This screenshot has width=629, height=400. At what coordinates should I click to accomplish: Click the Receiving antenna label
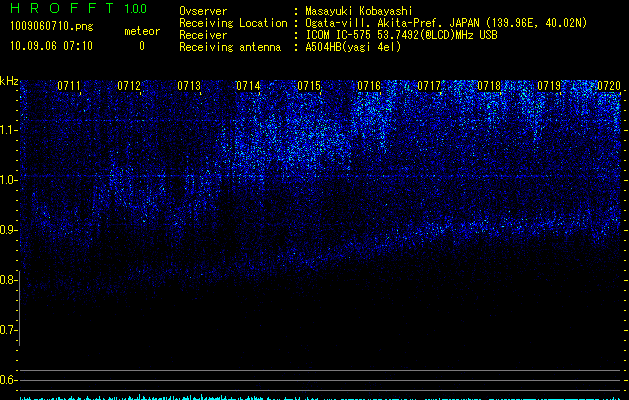(x=230, y=47)
